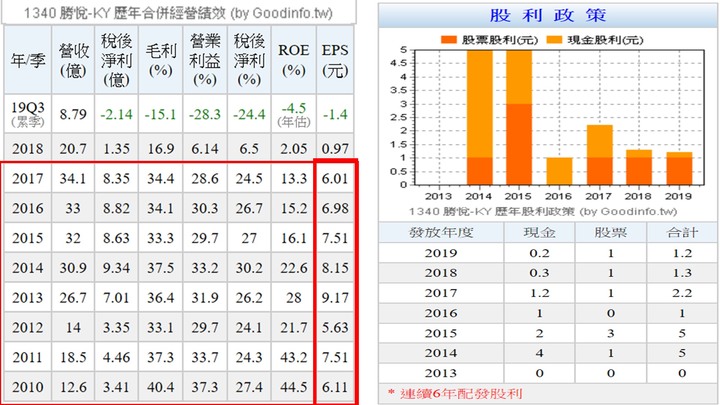Click the 合計 column header in dividend table

coord(682,233)
